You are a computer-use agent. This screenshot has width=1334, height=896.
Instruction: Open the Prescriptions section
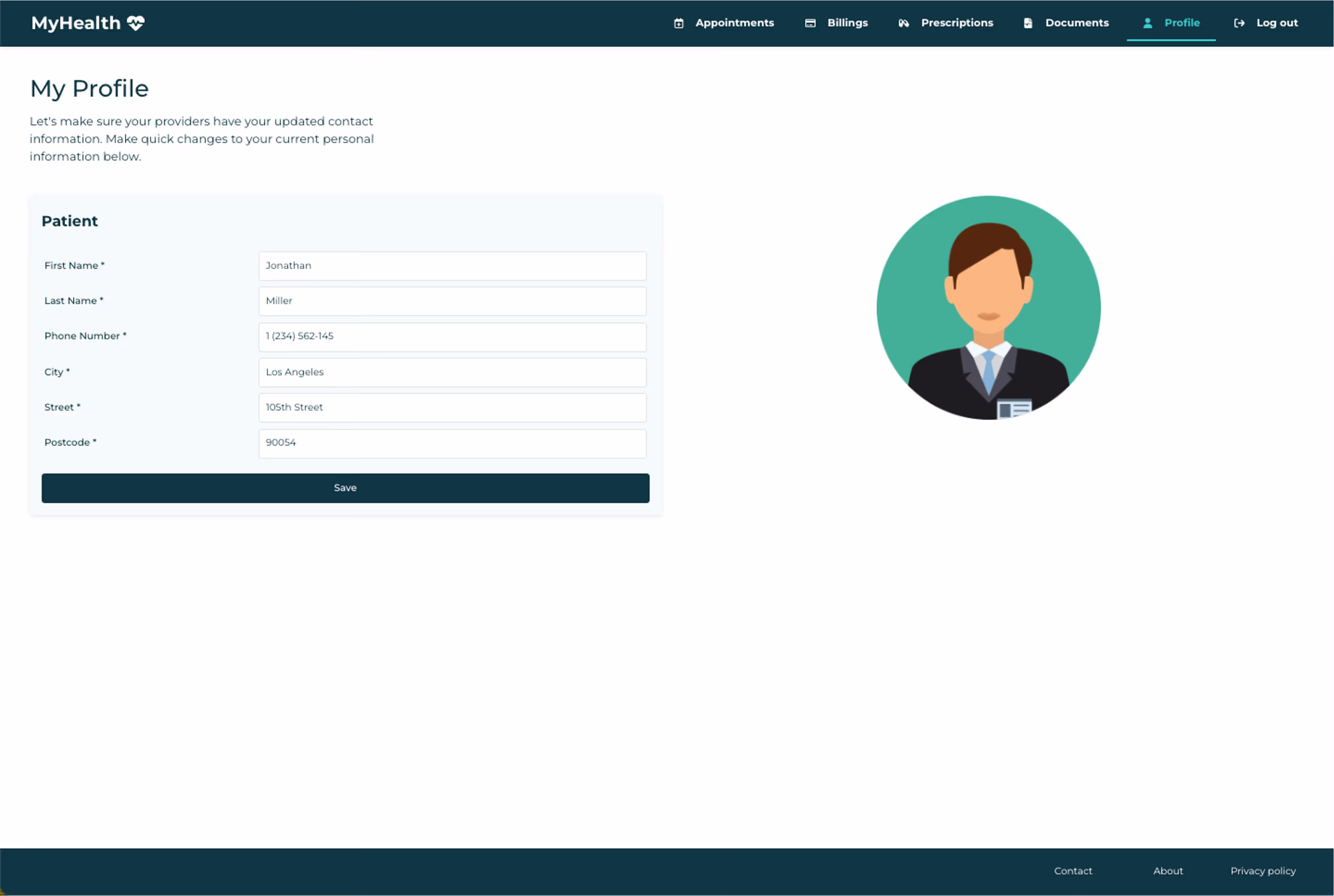tap(956, 23)
